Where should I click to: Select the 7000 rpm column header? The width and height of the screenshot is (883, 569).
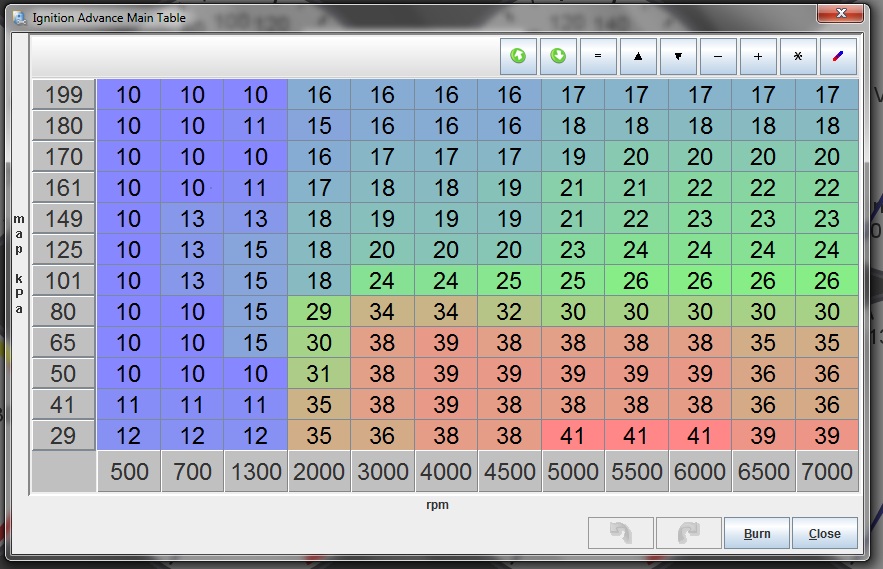pyautogui.click(x=827, y=472)
